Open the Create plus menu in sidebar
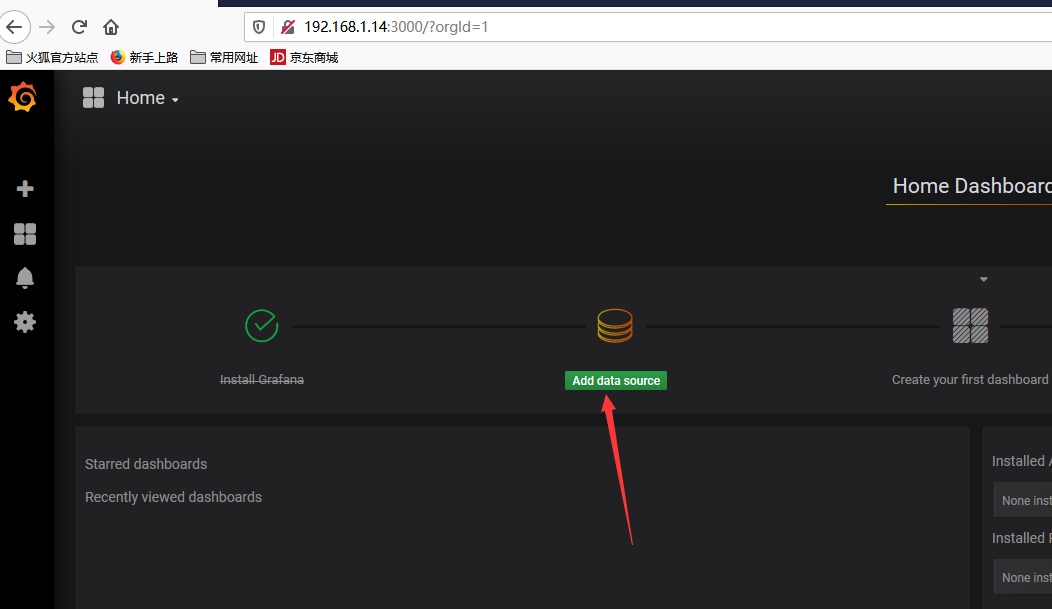Viewport: 1052px width, 609px height. tap(25, 188)
